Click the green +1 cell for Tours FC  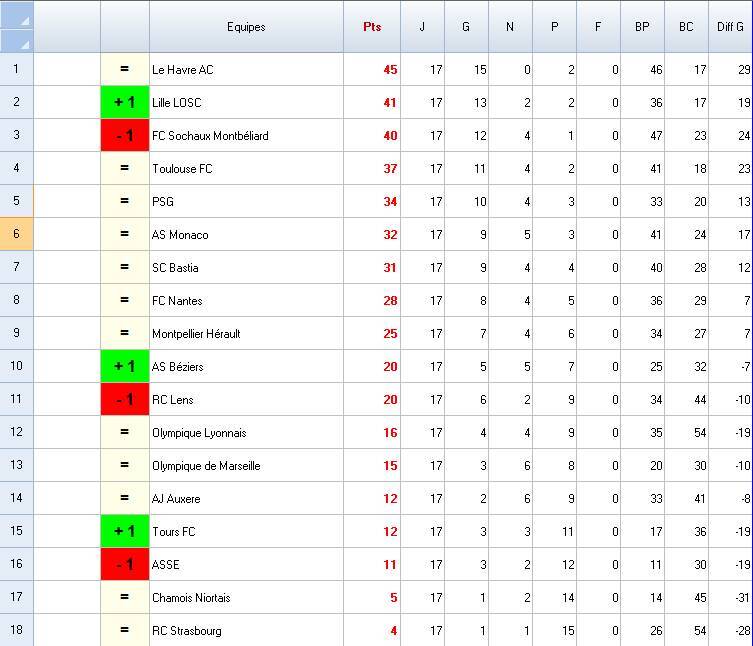125,531
